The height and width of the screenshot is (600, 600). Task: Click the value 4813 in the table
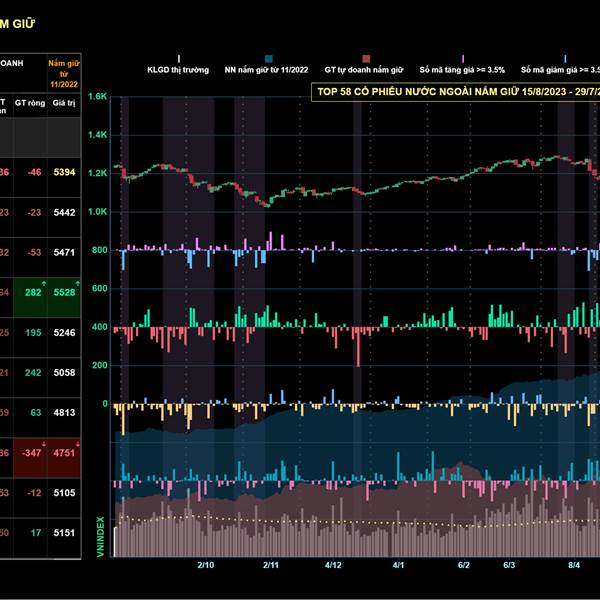(x=64, y=412)
